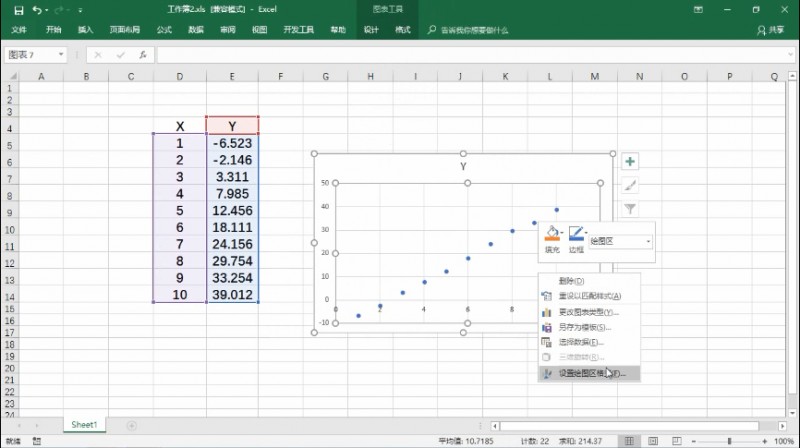This screenshot has height=448, width=800.
Task: Click the Save icon in quick access toolbar
Action: 19,10
